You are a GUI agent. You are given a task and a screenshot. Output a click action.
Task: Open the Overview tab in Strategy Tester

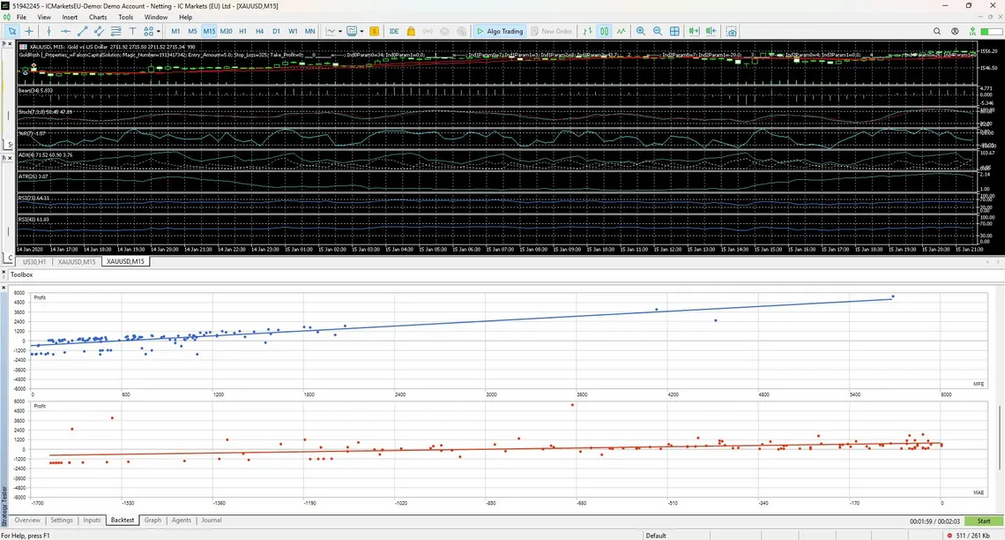(x=28, y=520)
